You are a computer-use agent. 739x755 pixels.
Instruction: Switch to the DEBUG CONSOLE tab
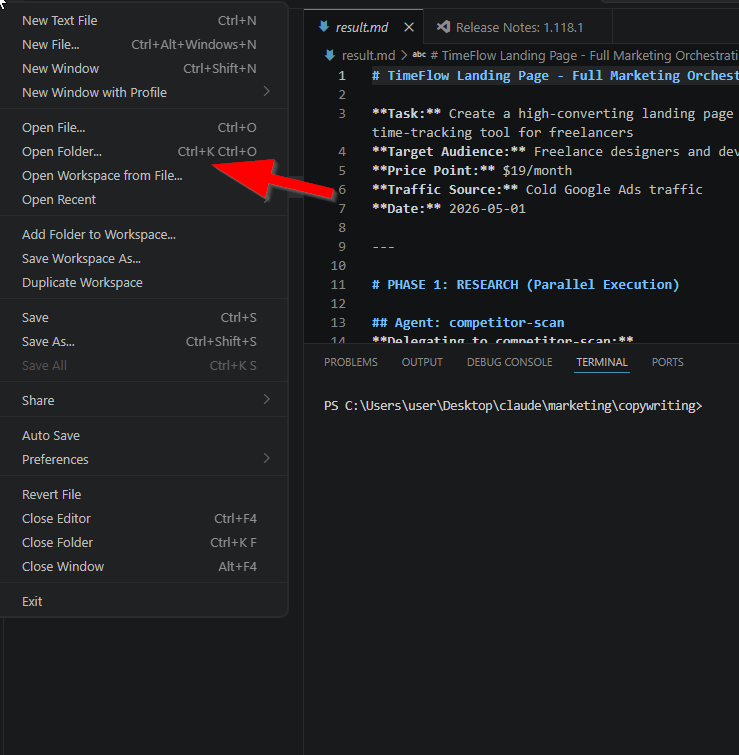click(509, 362)
